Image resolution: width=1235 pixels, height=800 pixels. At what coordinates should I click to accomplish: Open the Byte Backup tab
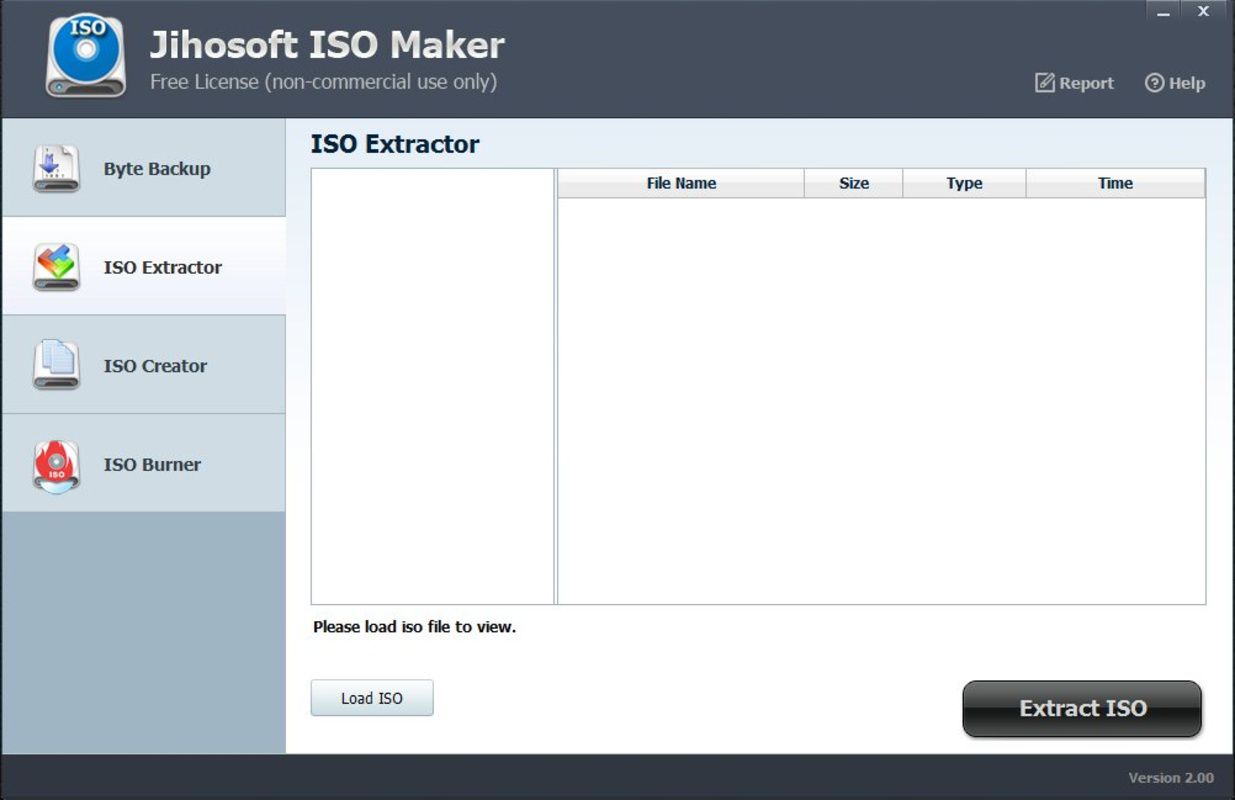(x=144, y=168)
